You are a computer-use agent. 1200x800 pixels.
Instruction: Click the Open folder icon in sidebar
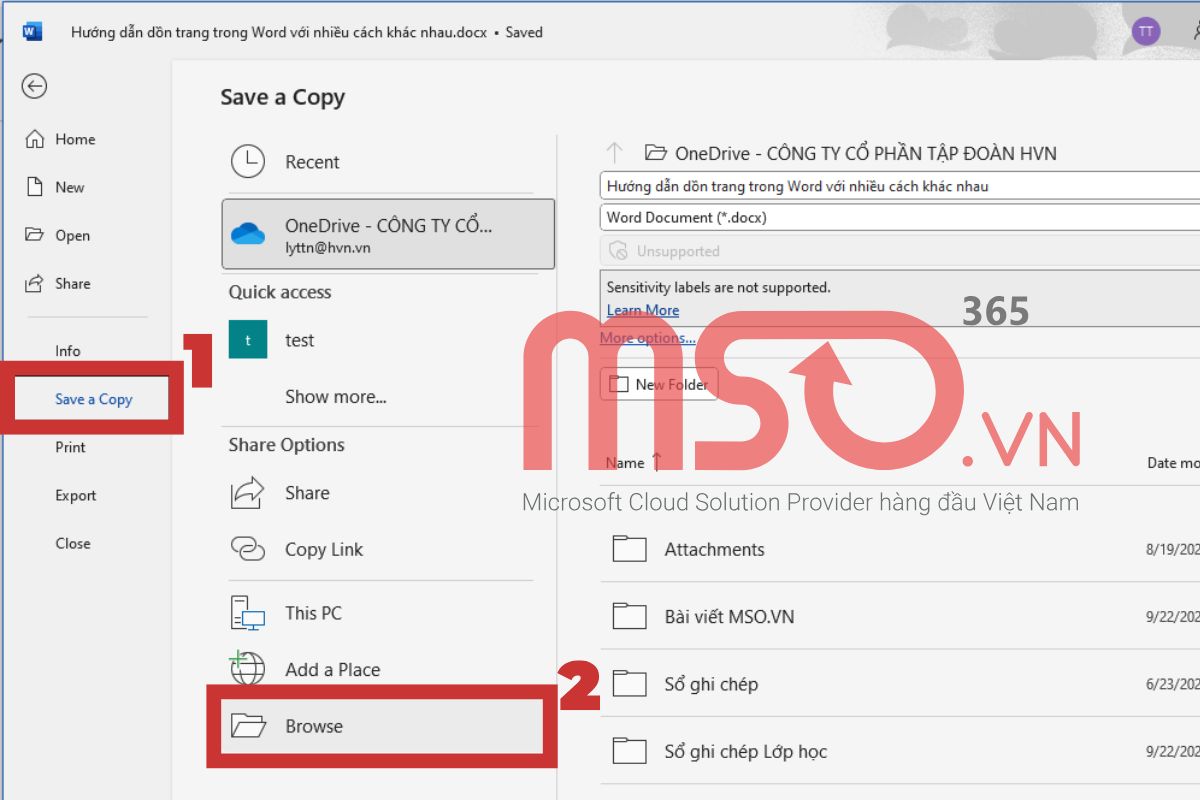pos(35,235)
